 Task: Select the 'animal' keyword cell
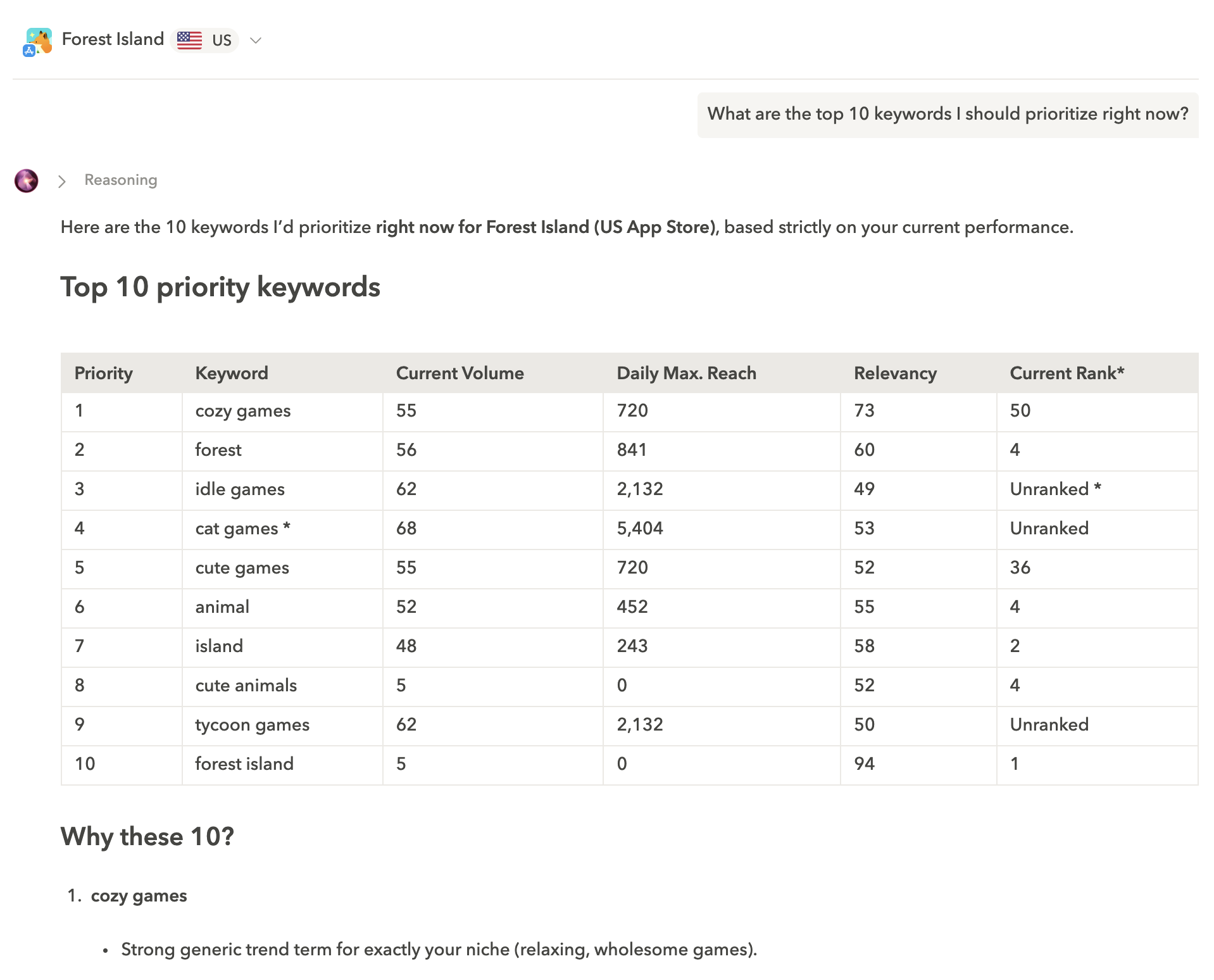[282, 608]
